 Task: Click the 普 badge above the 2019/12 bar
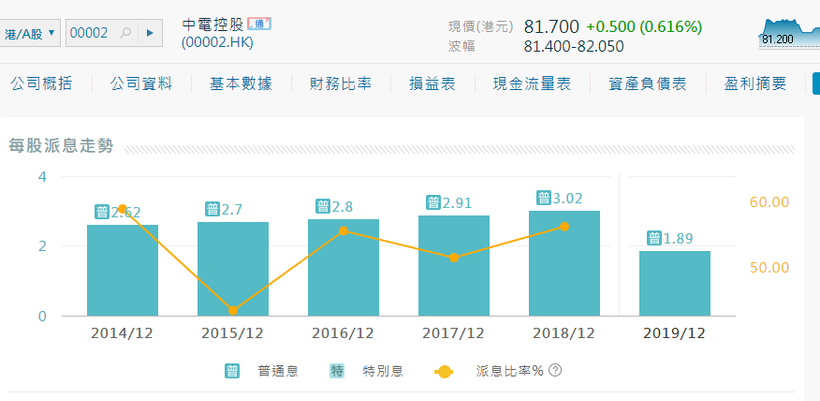pos(654,238)
